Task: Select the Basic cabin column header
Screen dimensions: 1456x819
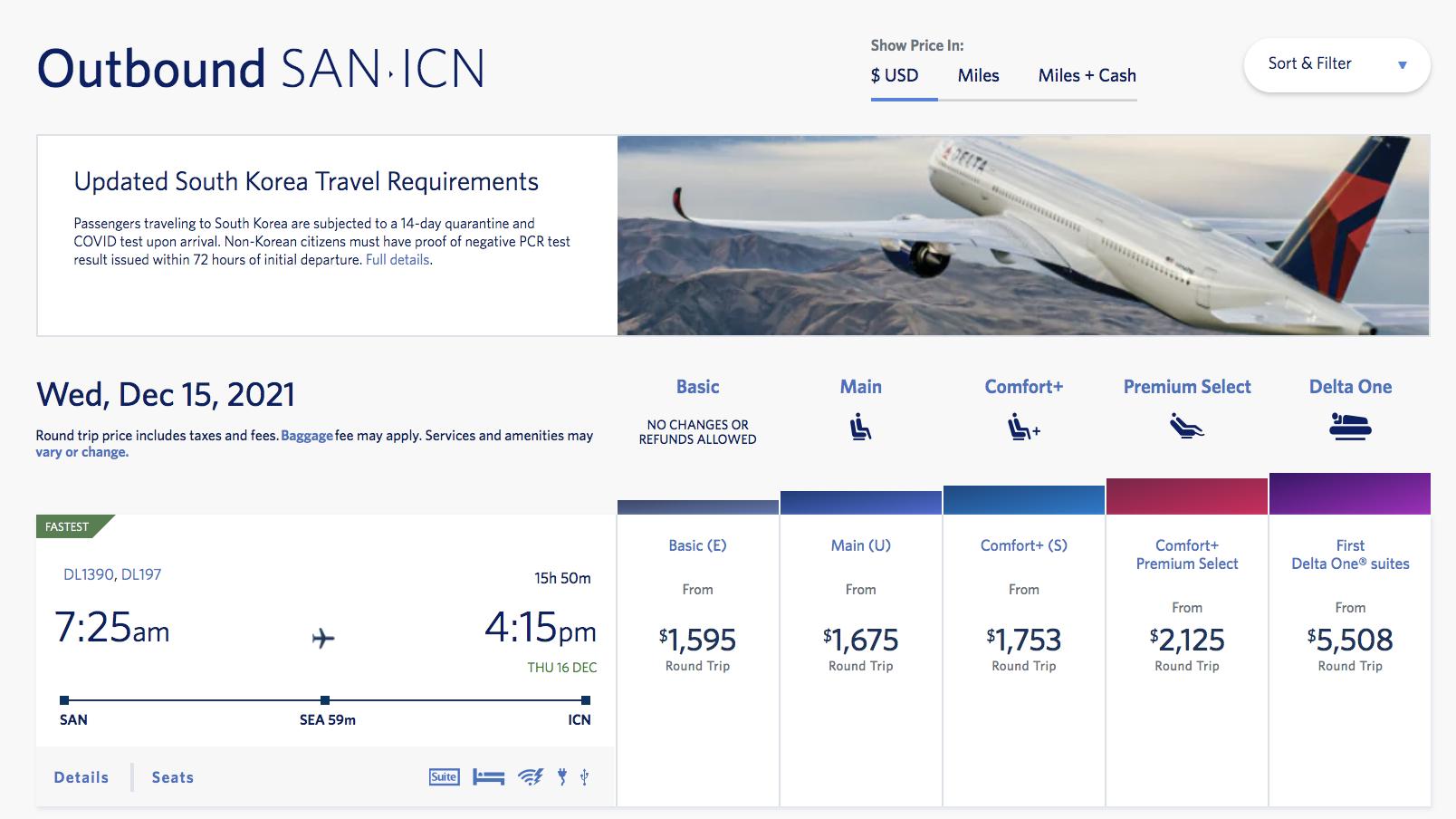Action: pos(697,387)
